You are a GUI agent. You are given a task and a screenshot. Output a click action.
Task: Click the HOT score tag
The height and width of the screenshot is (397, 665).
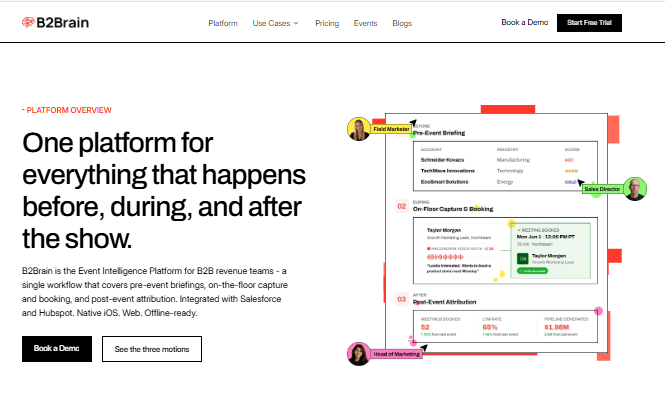[x=569, y=160]
